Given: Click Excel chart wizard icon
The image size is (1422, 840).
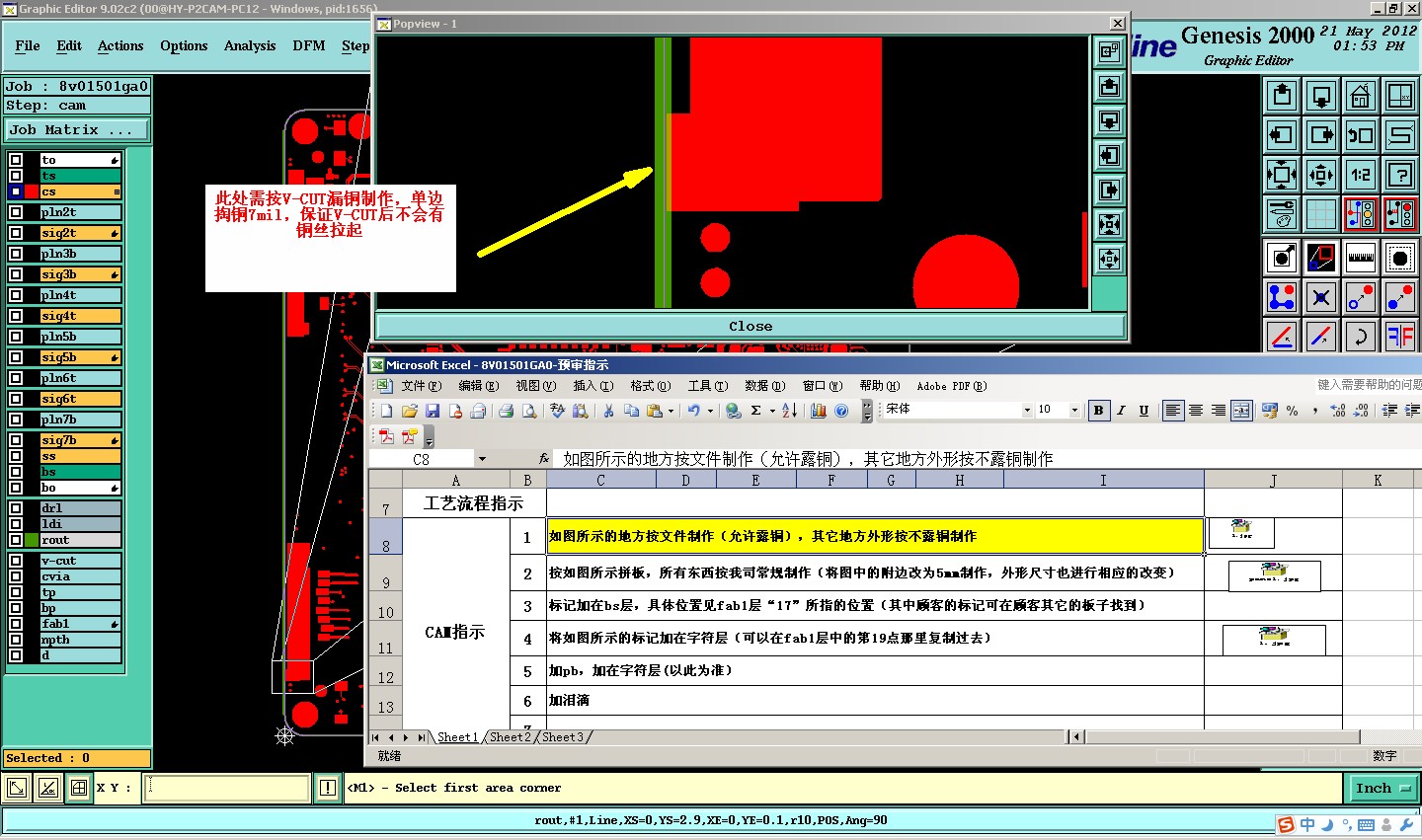Looking at the screenshot, I should coord(818,411).
